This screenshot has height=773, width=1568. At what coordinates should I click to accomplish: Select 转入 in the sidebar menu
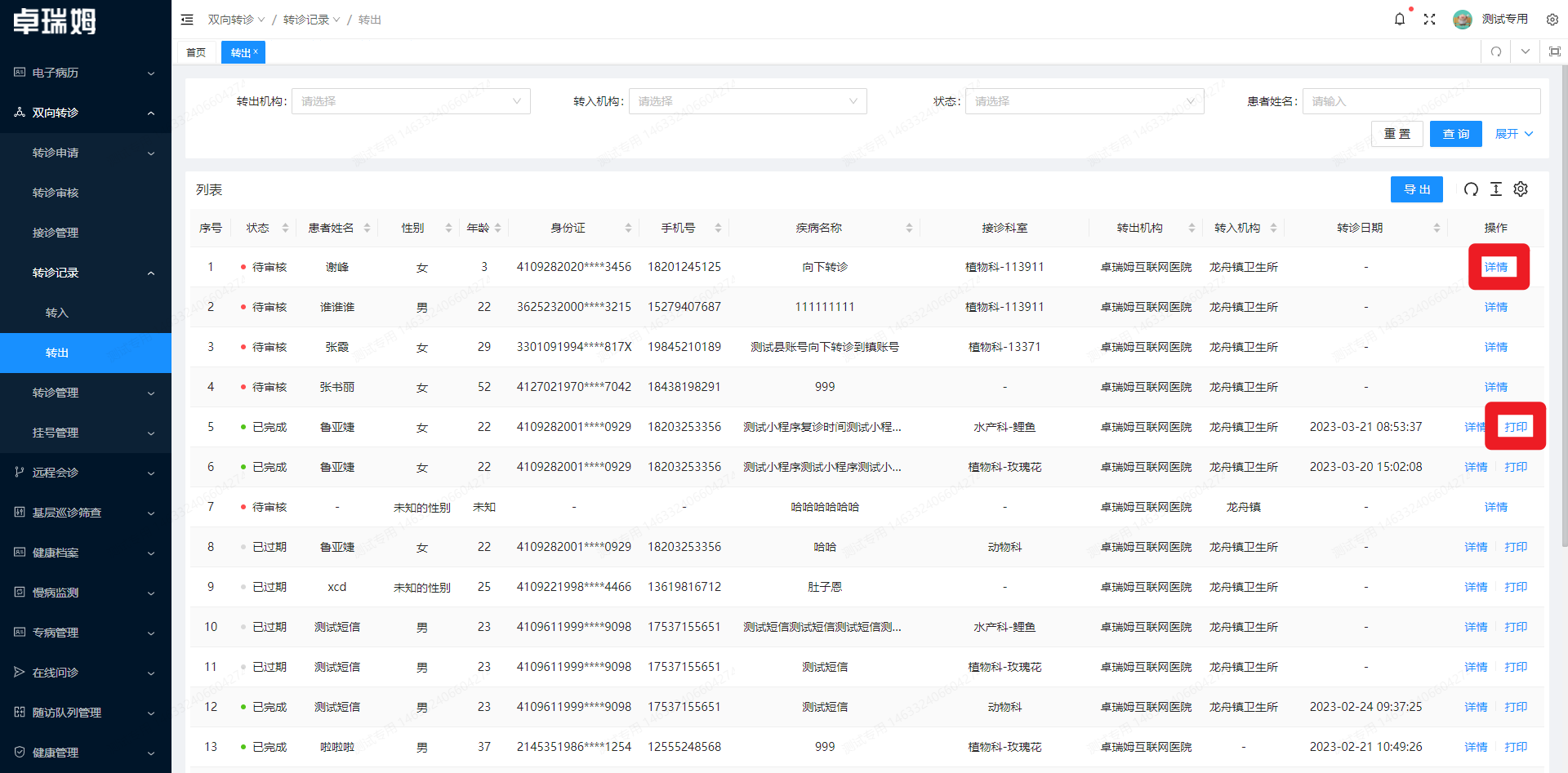click(57, 313)
